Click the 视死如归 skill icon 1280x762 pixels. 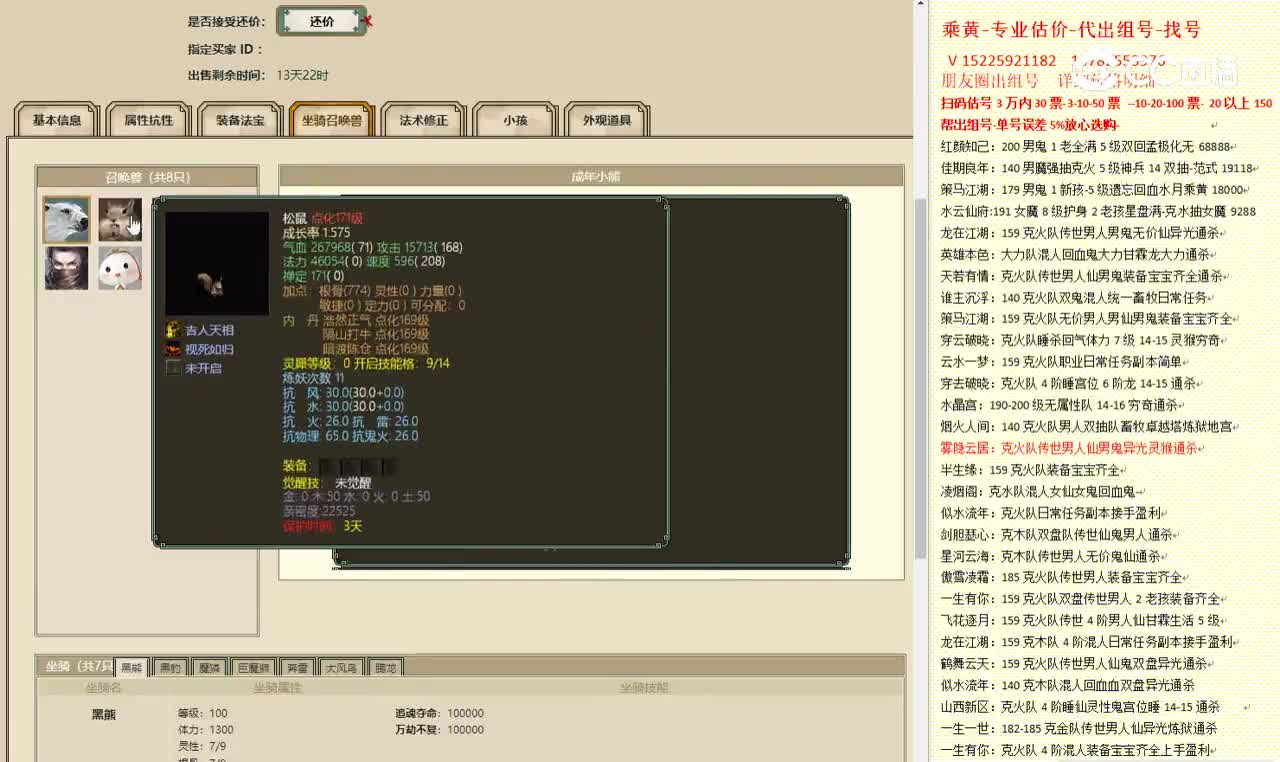point(173,349)
